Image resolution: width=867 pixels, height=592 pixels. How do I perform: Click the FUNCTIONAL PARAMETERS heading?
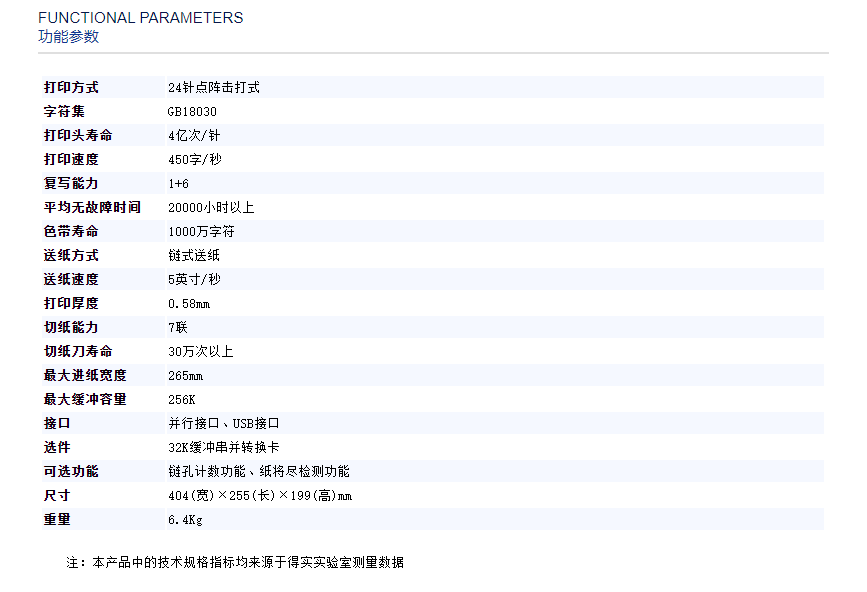click(140, 18)
